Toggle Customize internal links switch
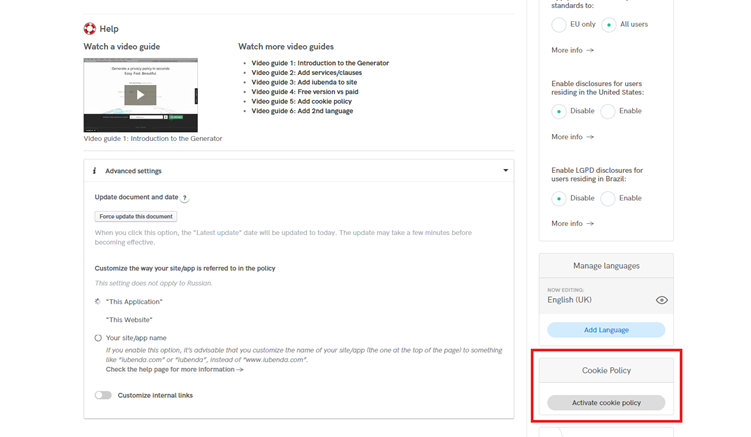The height and width of the screenshot is (437, 751). point(103,395)
